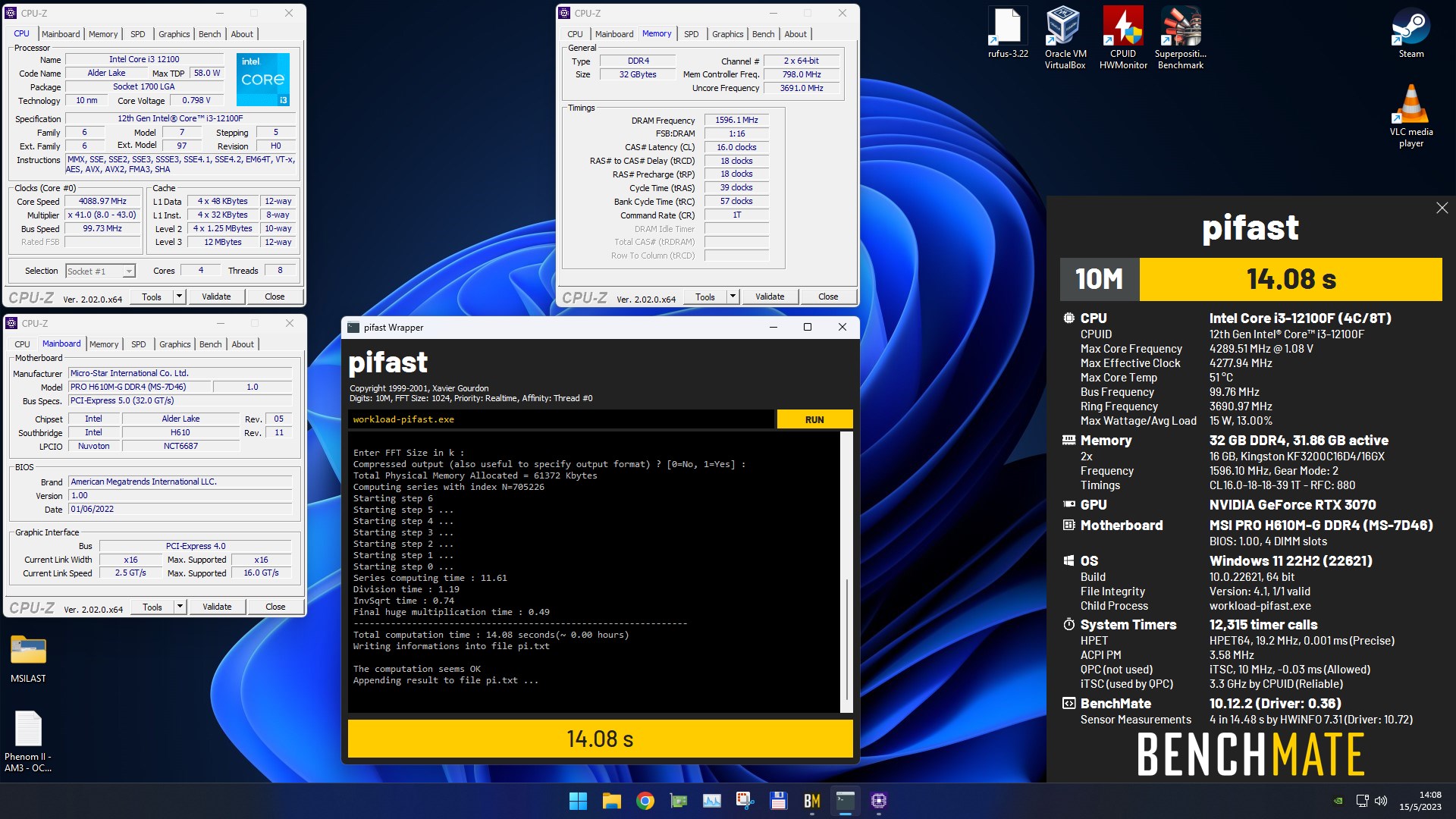1456x819 pixels.
Task: Open the Oracle VM VirtualBox desktop shortcut
Action: pyautogui.click(x=1065, y=38)
